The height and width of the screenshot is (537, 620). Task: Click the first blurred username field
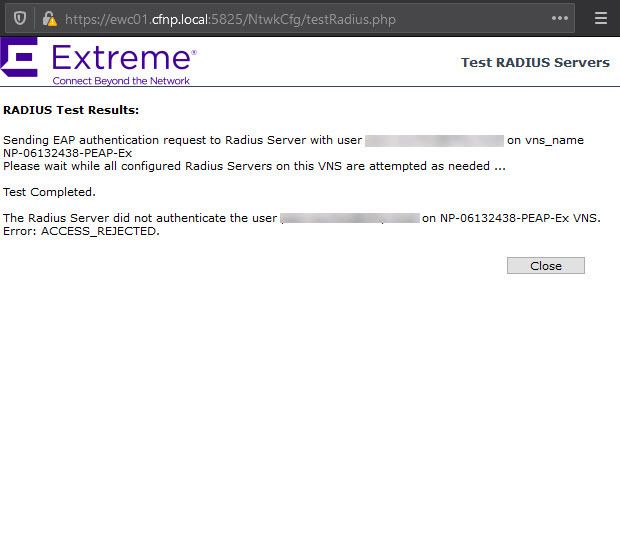tap(434, 141)
